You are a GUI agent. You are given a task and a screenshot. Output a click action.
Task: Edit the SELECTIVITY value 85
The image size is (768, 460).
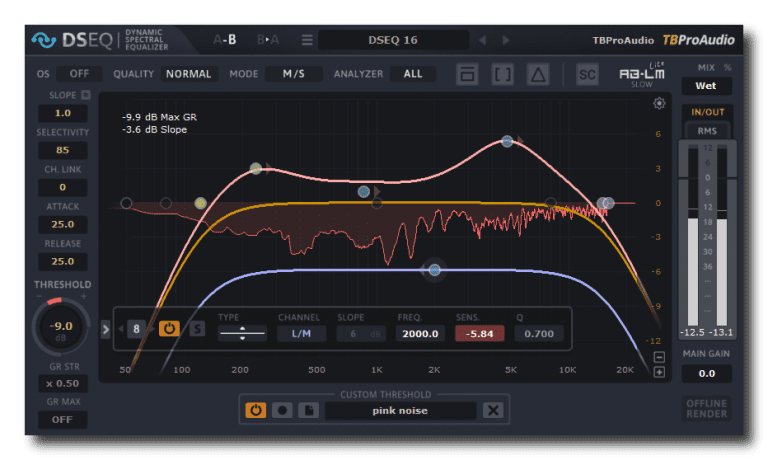63,150
